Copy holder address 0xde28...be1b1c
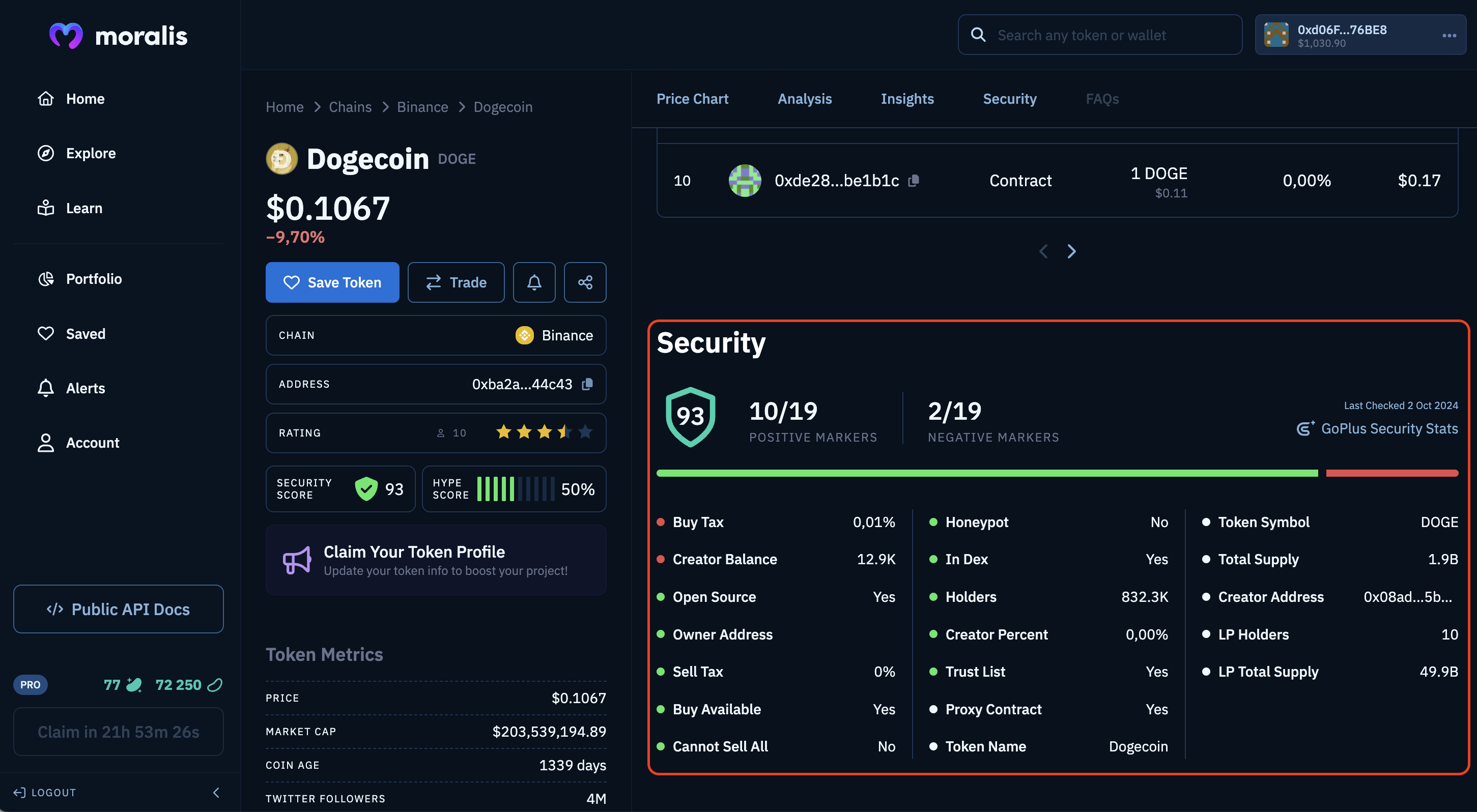The image size is (1477, 812). coord(914,181)
